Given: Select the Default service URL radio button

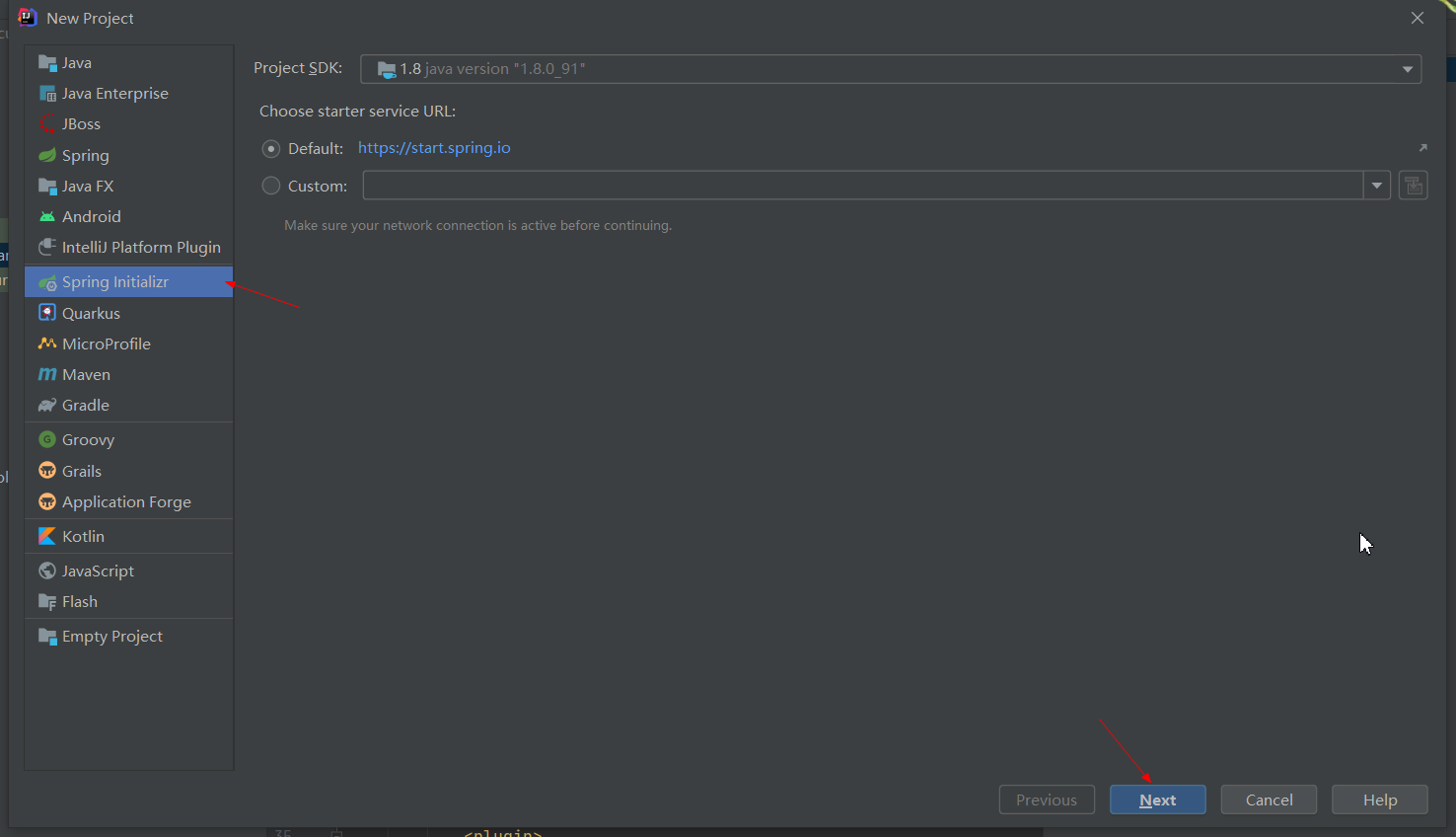Looking at the screenshot, I should pyautogui.click(x=271, y=149).
